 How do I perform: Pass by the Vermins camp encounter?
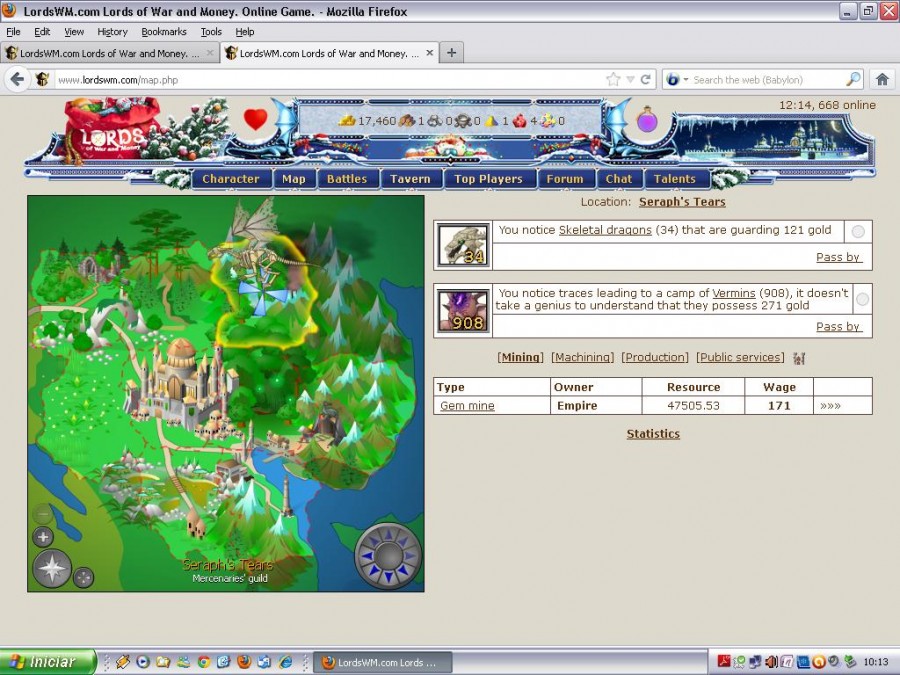(x=838, y=326)
